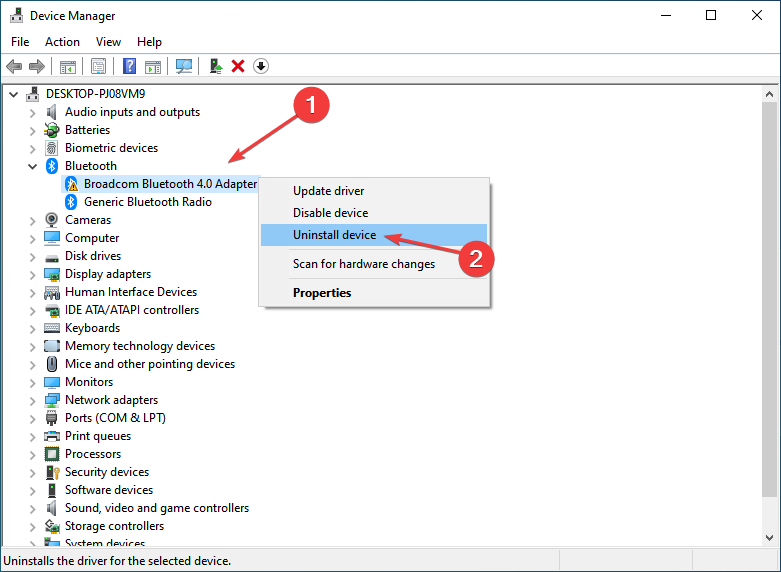
Task: Select Generic Bluetooth Radio entry
Action: [x=148, y=202]
